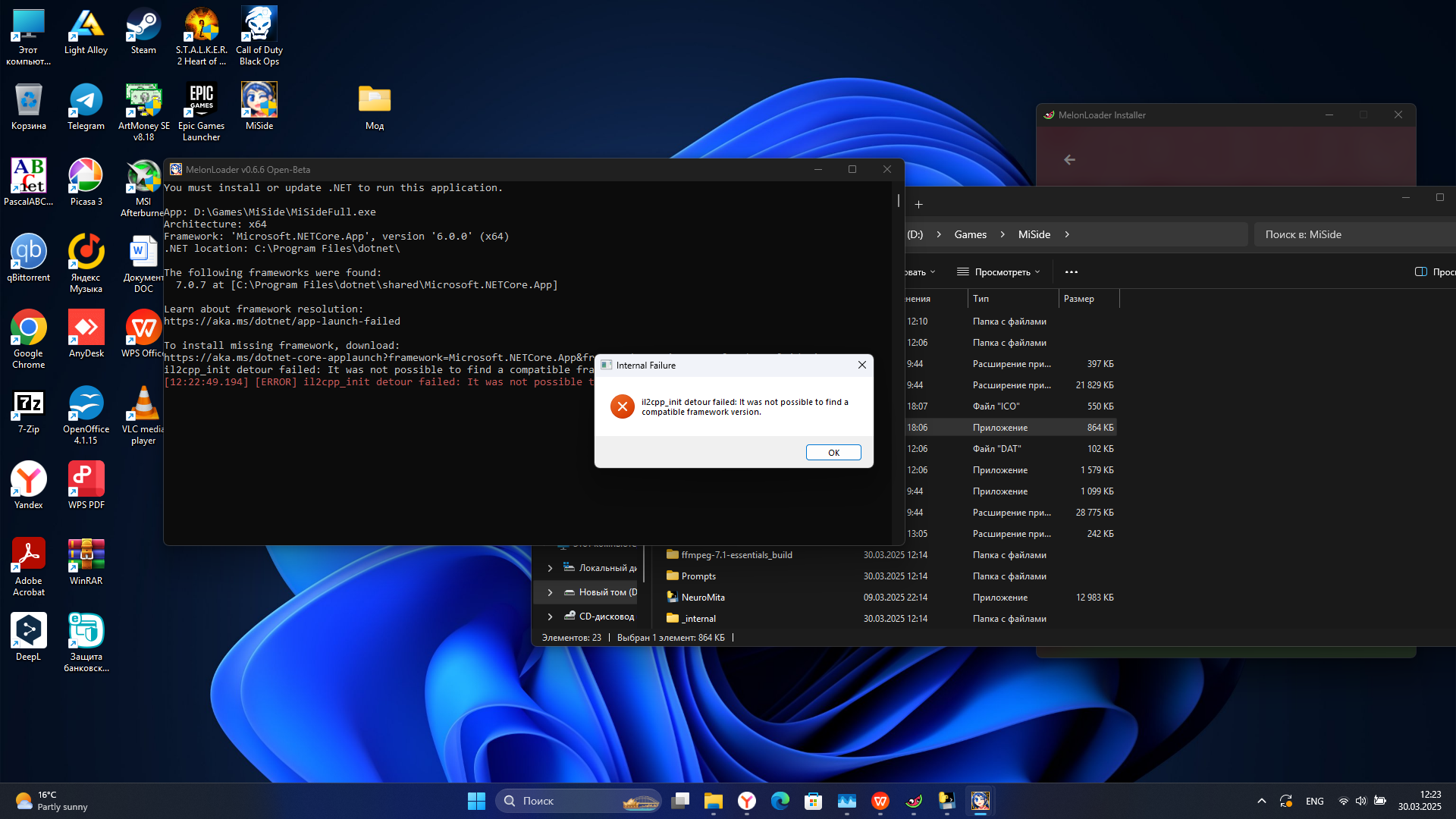The image size is (1456, 819).
Task: Open the Просмотреть dropdown menu
Action: coord(999,272)
